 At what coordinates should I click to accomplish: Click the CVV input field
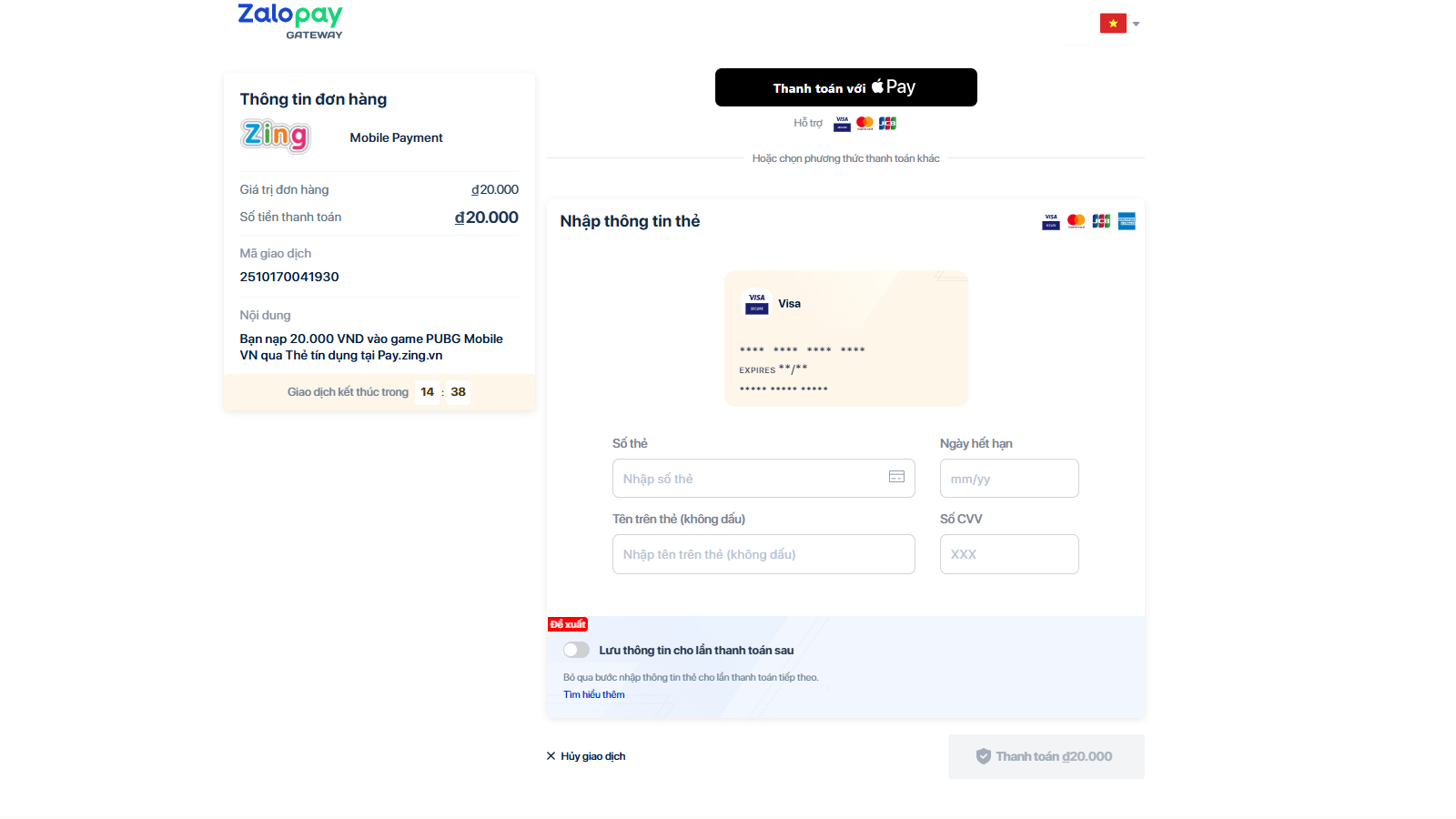pos(1008,554)
